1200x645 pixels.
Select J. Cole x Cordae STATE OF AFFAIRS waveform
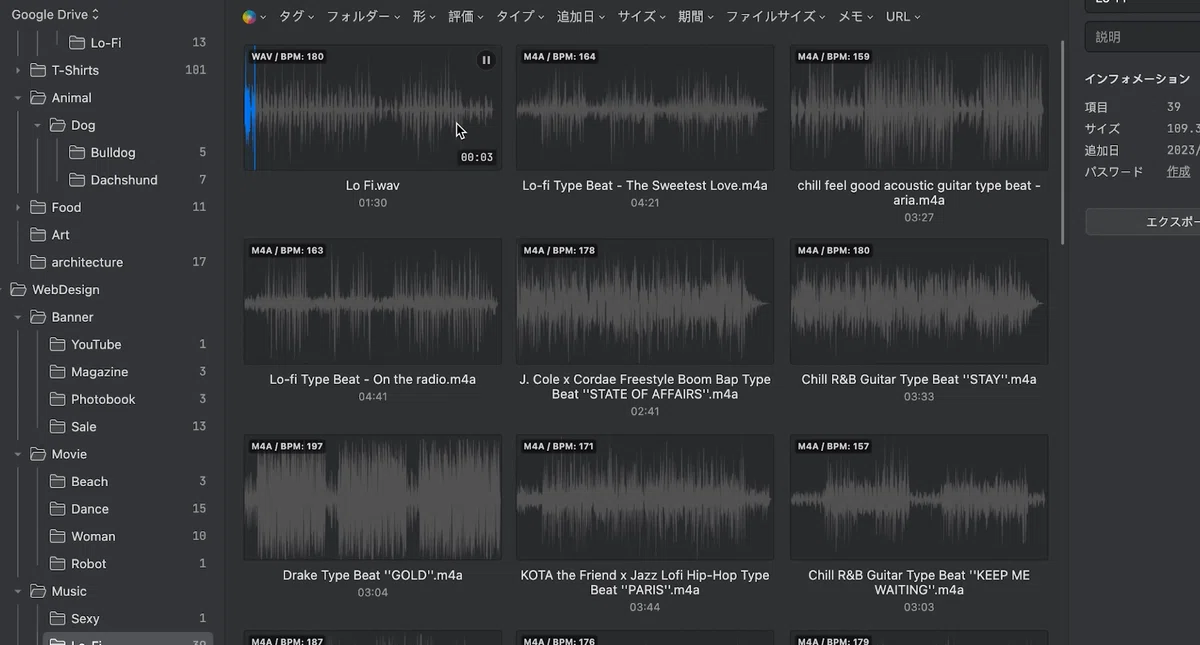coord(645,301)
